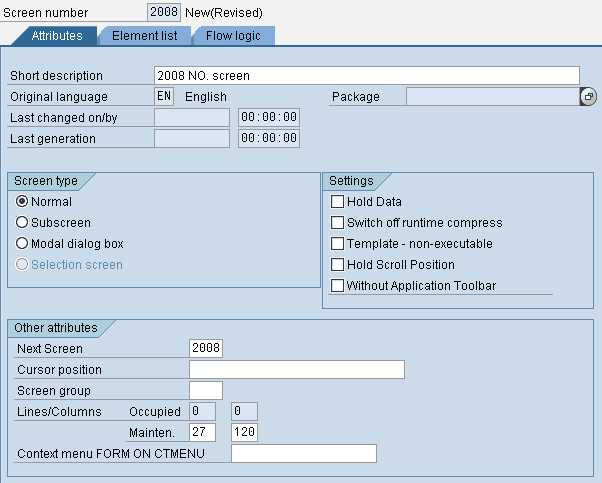Select the Subscreen radio button
This screenshot has width=602, height=483.
tap(22, 223)
